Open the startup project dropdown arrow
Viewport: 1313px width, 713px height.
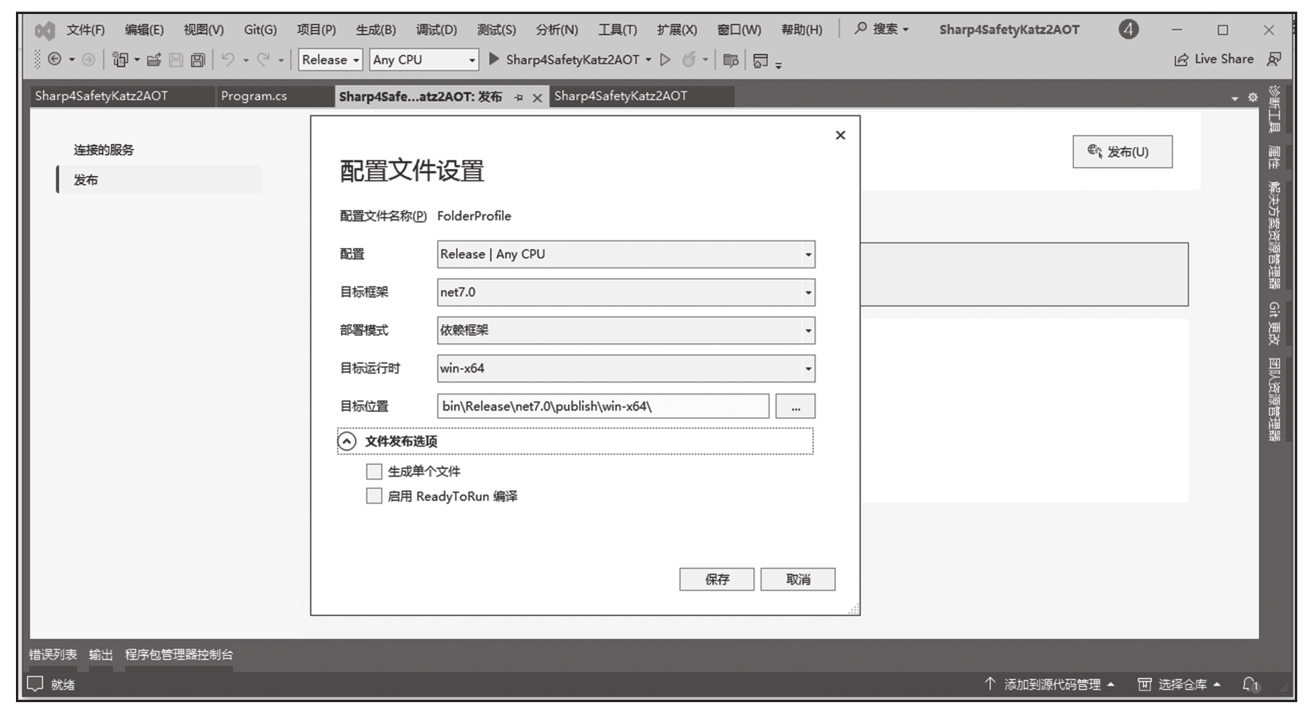click(x=648, y=60)
